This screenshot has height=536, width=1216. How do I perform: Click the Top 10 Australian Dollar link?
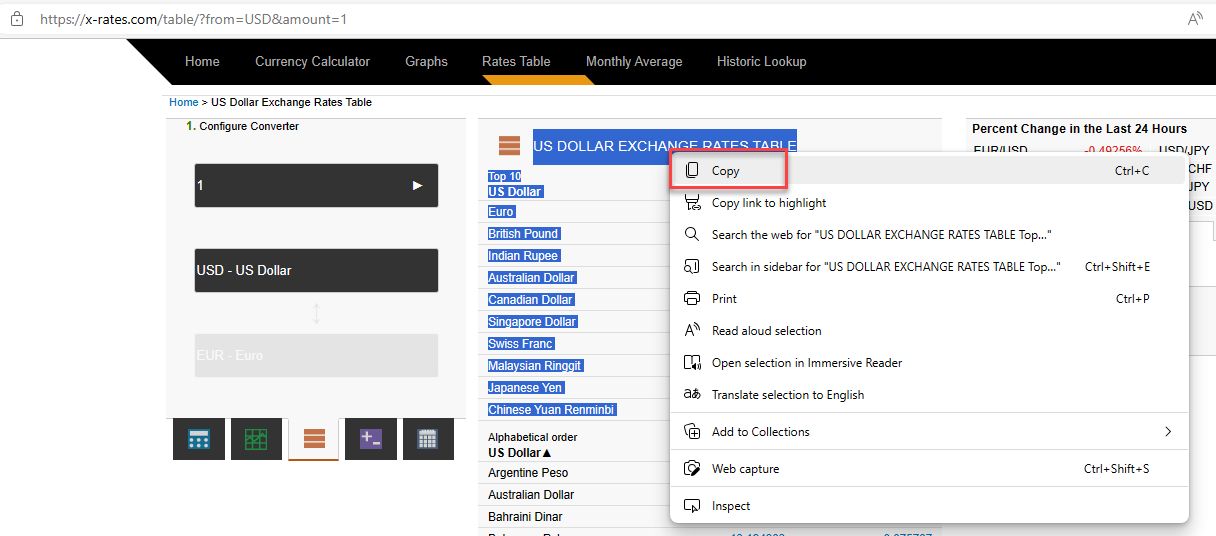(532, 278)
